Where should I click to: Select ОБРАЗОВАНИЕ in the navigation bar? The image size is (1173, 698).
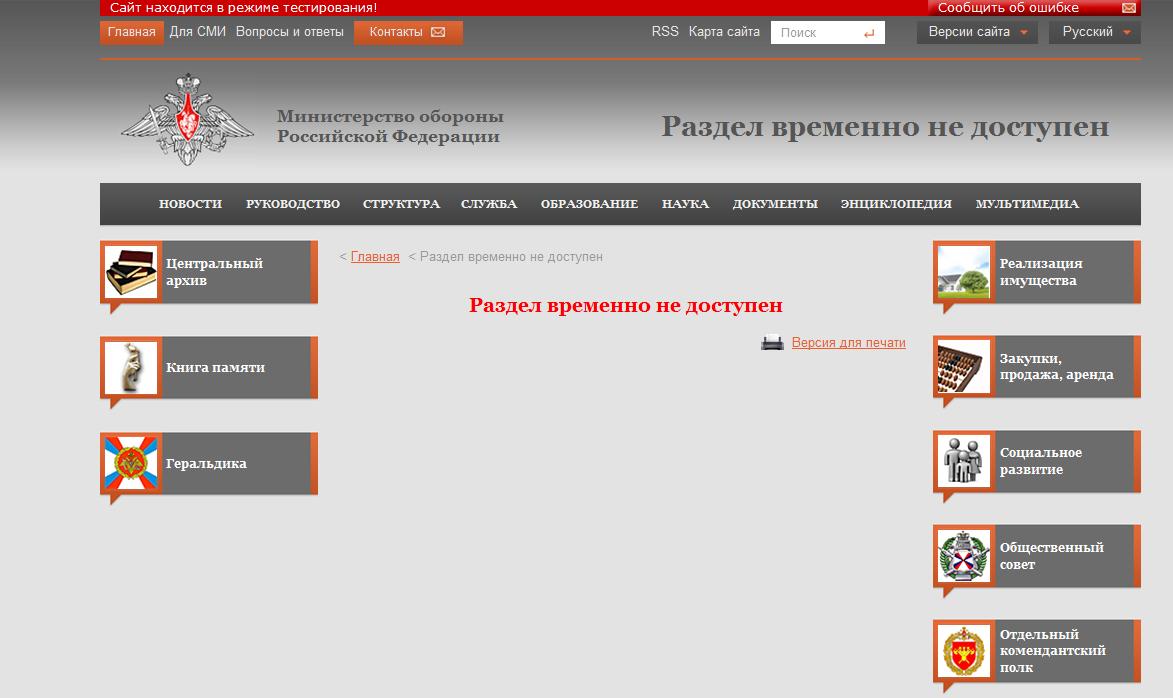click(x=589, y=204)
